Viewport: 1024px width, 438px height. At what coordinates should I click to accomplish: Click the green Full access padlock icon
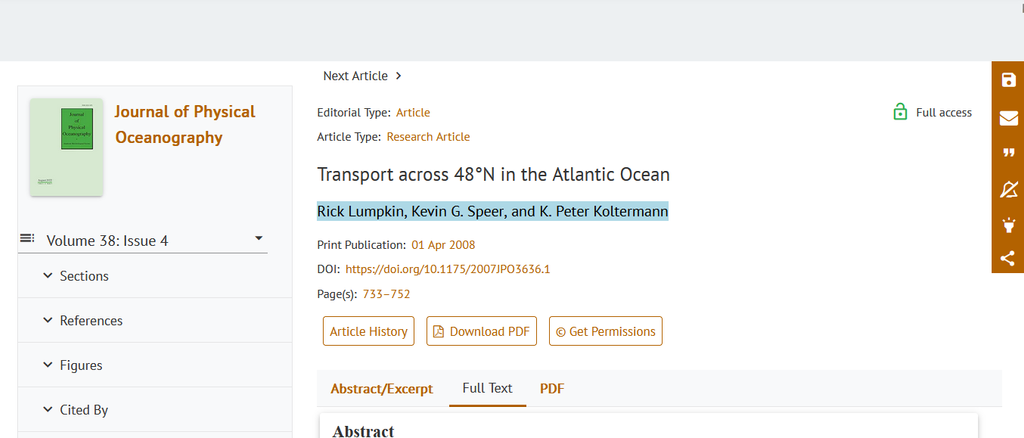tap(900, 112)
